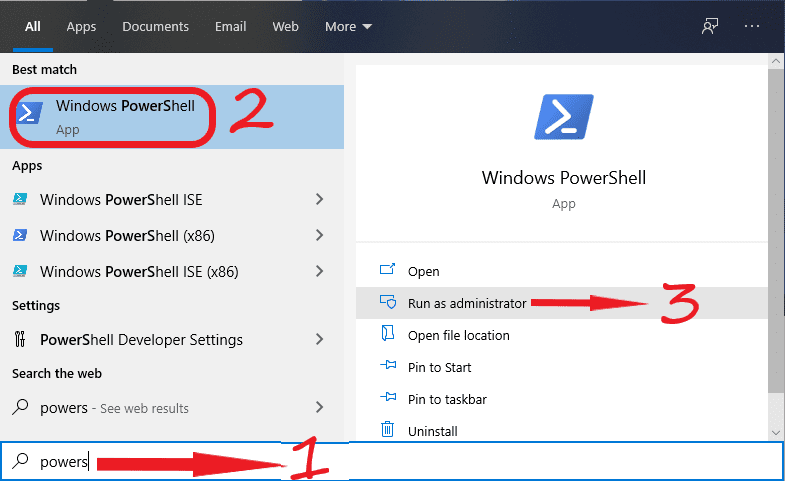Open the Apps search tab

(x=81, y=27)
